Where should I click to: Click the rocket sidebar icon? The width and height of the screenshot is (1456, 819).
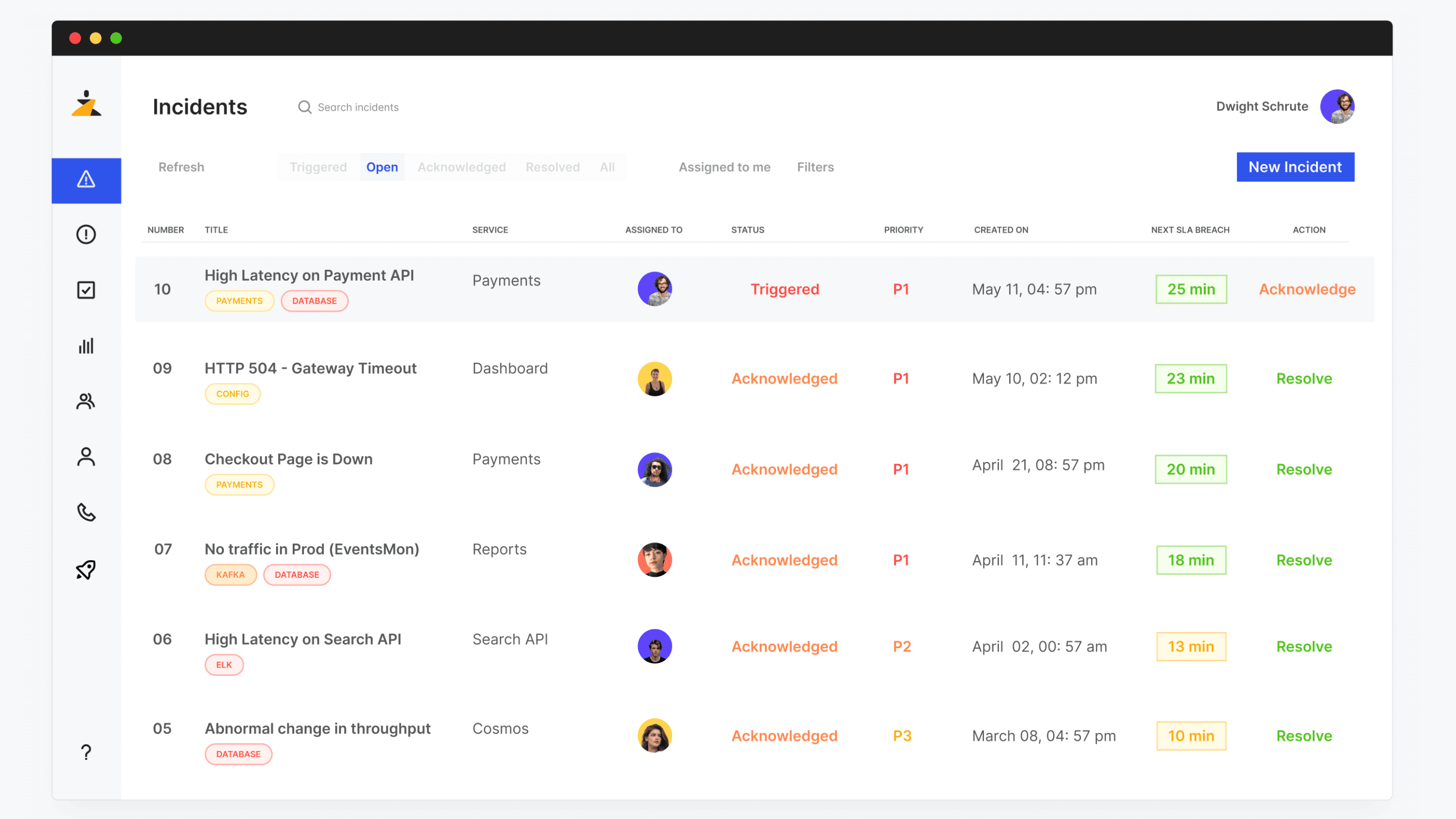[86, 569]
